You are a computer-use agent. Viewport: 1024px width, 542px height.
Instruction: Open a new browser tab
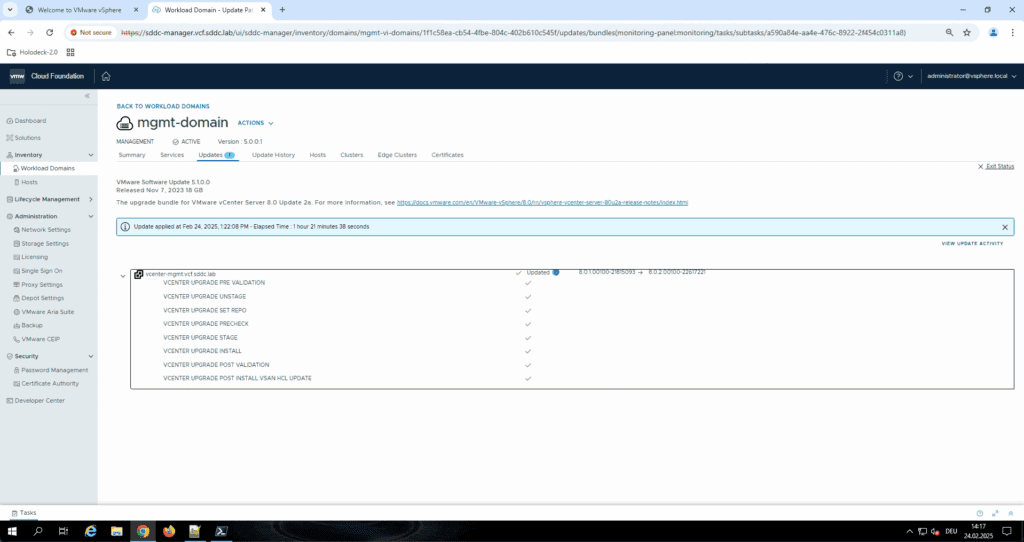pyautogui.click(x=282, y=10)
